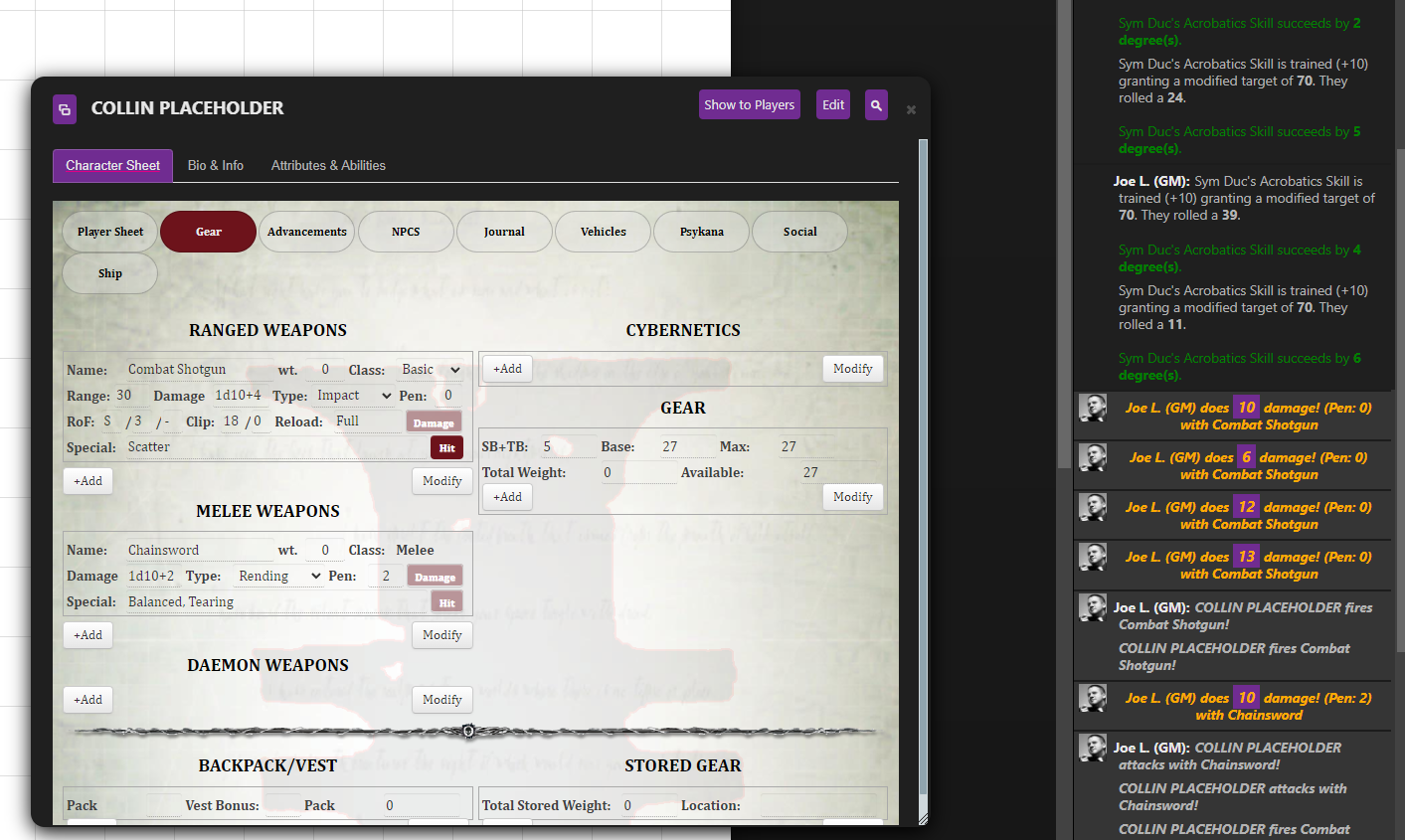1405x840 pixels.
Task: Click the Show to Players button
Action: [x=749, y=104]
